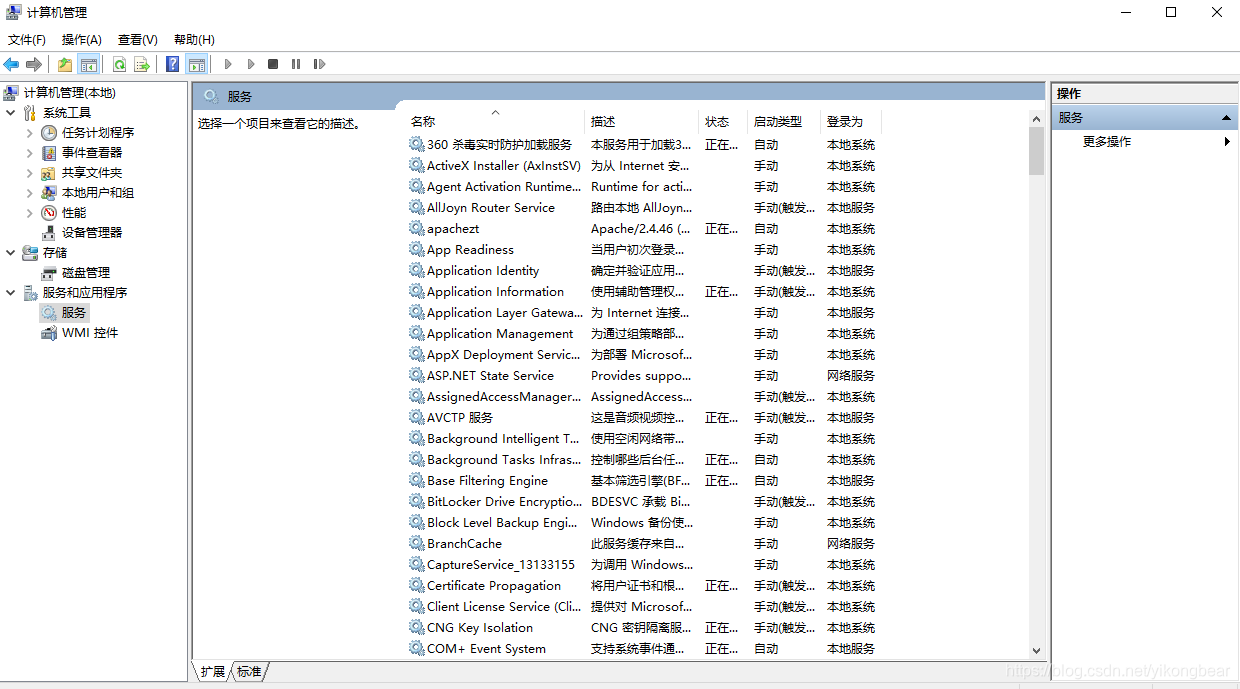
Task: Click the 设备管理器 icon
Action: [49, 233]
